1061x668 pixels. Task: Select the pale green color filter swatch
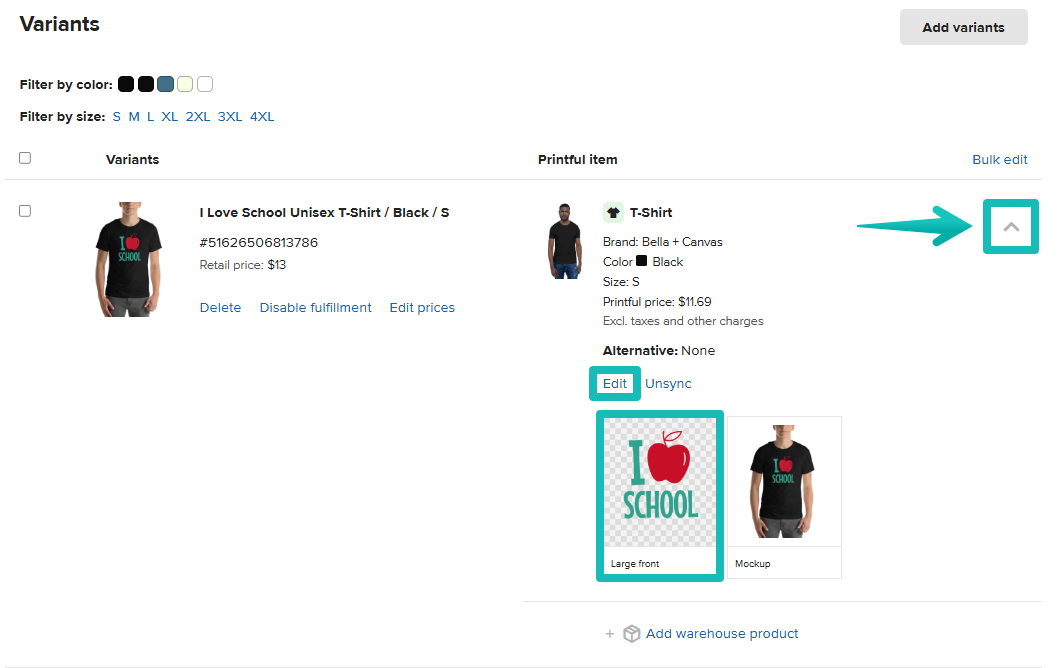click(185, 84)
